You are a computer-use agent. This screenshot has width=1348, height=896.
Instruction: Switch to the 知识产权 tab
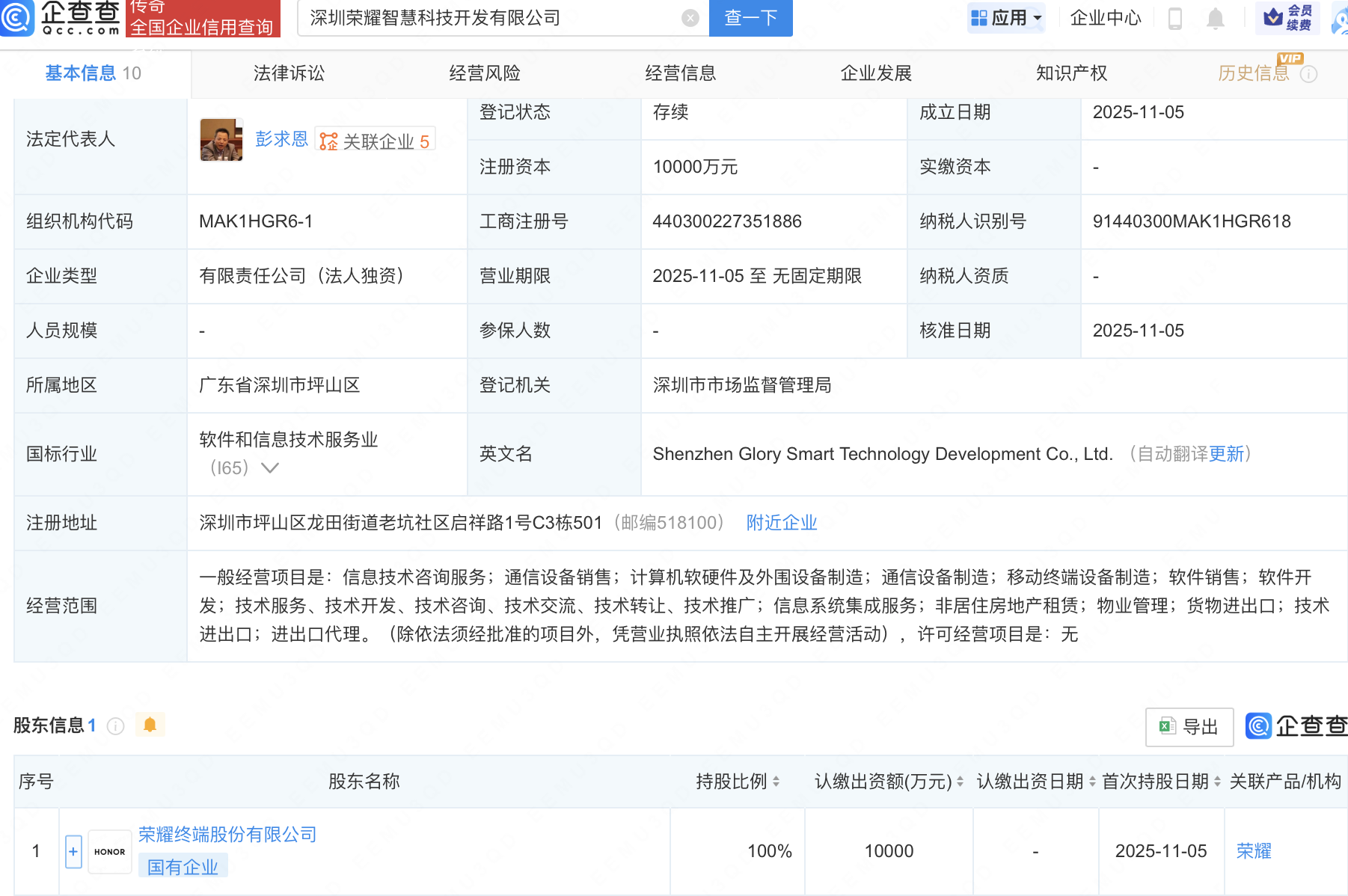pyautogui.click(x=1071, y=73)
